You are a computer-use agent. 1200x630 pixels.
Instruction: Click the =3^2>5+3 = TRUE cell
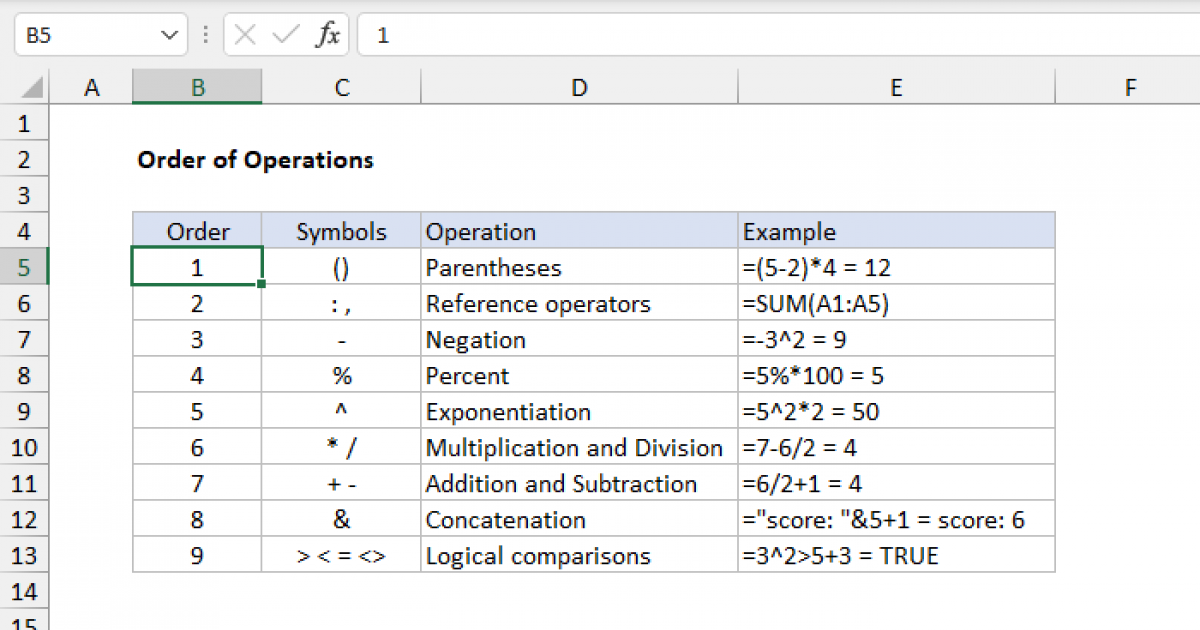point(896,556)
